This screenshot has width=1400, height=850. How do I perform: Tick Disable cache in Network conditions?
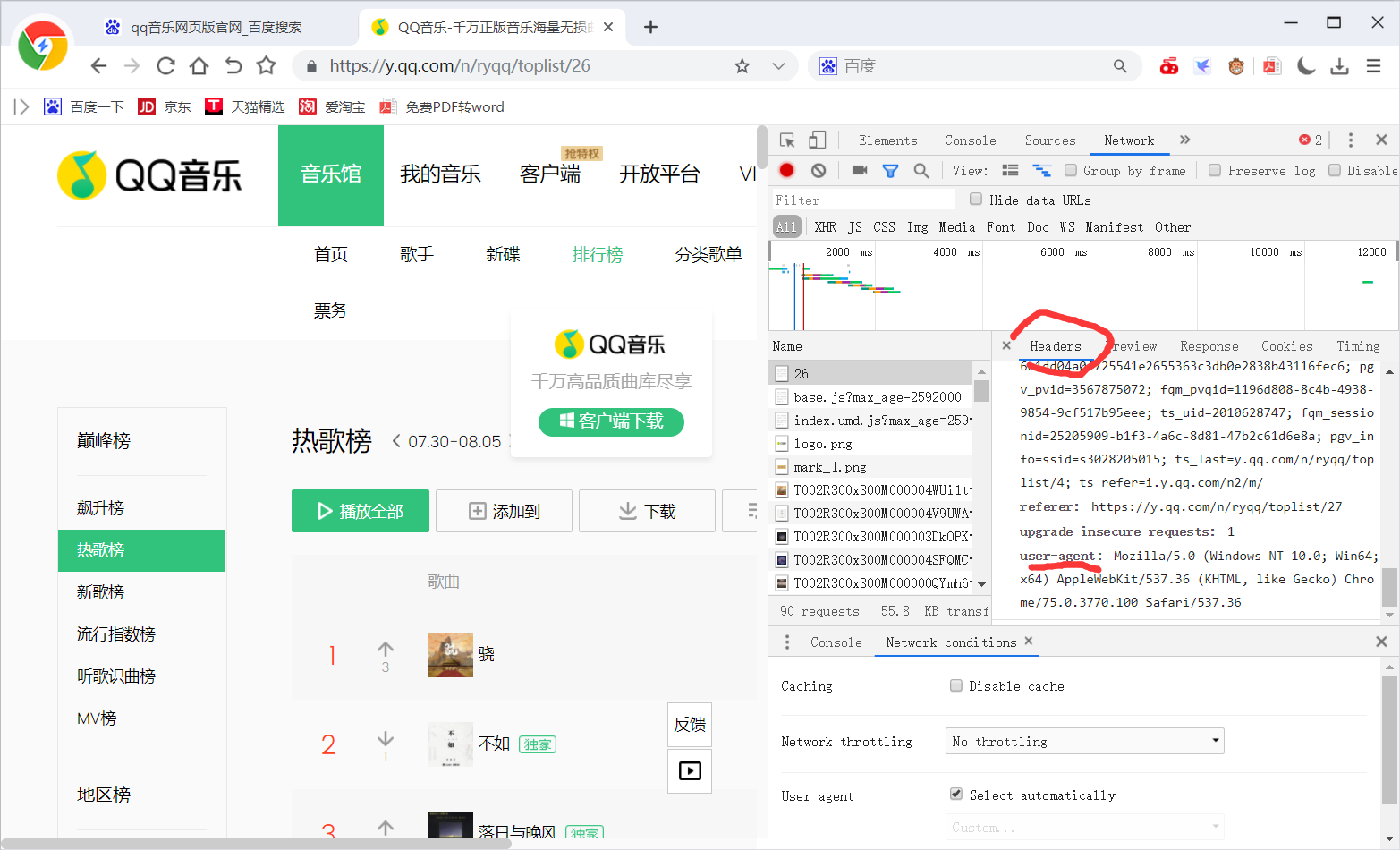[956, 685]
